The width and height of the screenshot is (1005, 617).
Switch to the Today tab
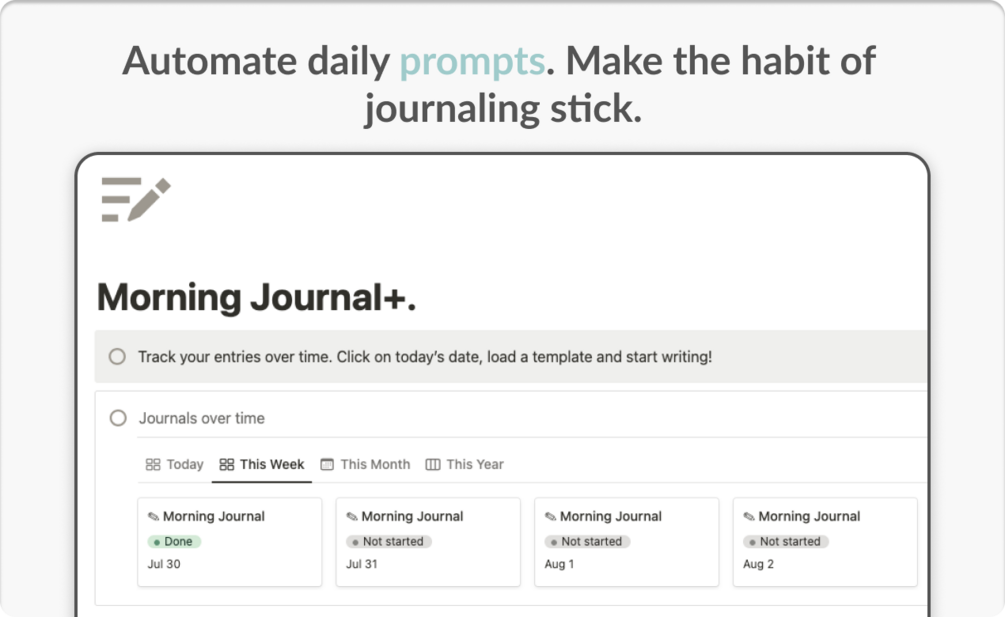click(174, 465)
